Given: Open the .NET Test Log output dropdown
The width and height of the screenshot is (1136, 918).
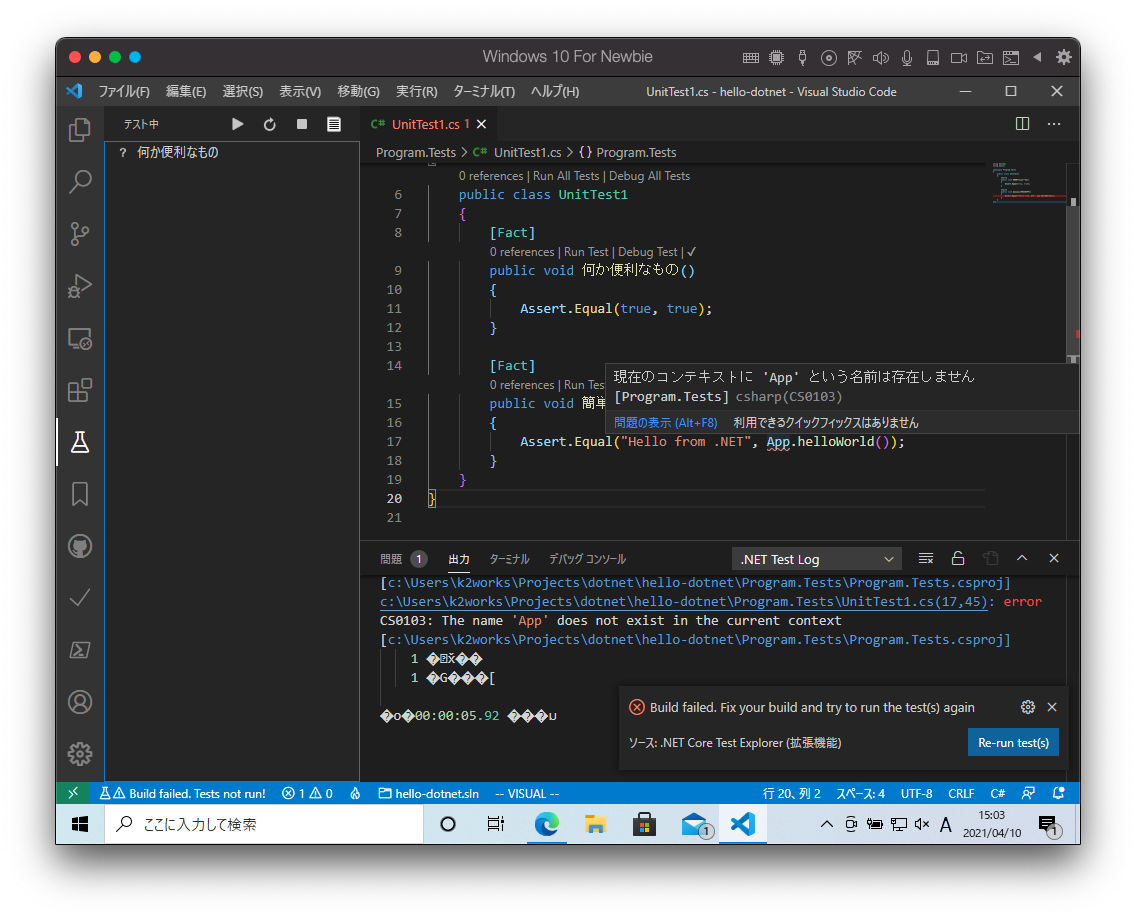Looking at the screenshot, I should pyautogui.click(x=816, y=559).
